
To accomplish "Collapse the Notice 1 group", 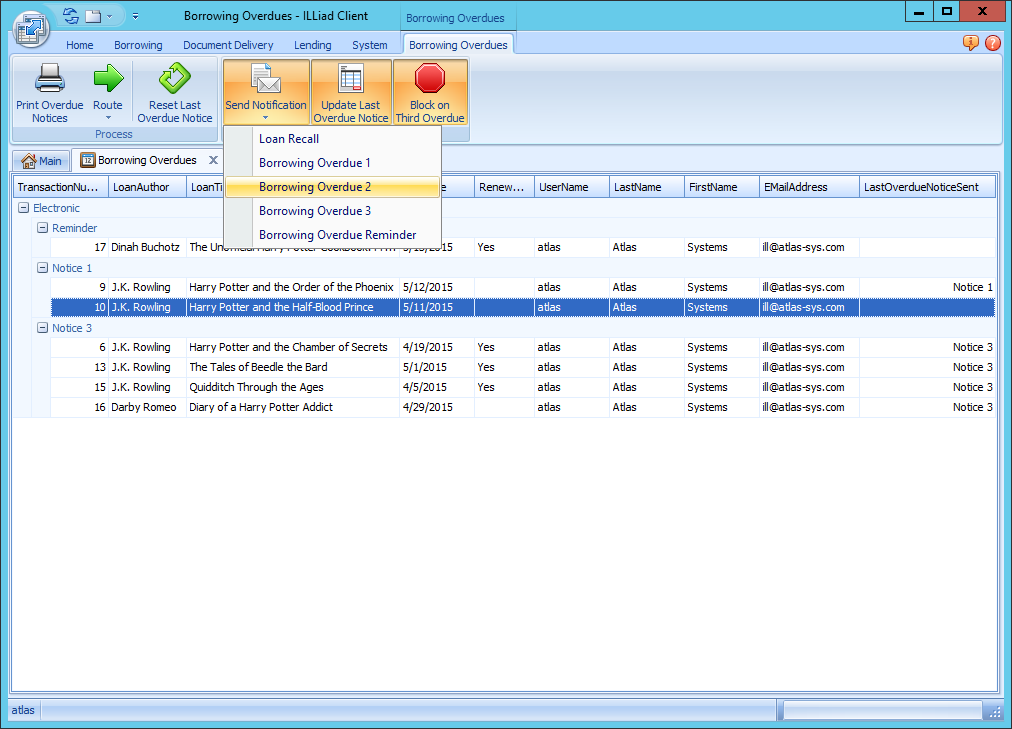I will click(x=43, y=268).
